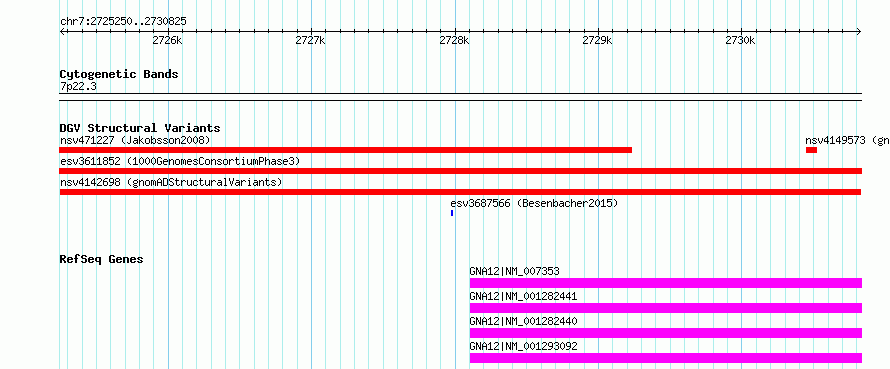
Task: Select the tiny blue esv3687566 variant marker
Action: coord(452,213)
